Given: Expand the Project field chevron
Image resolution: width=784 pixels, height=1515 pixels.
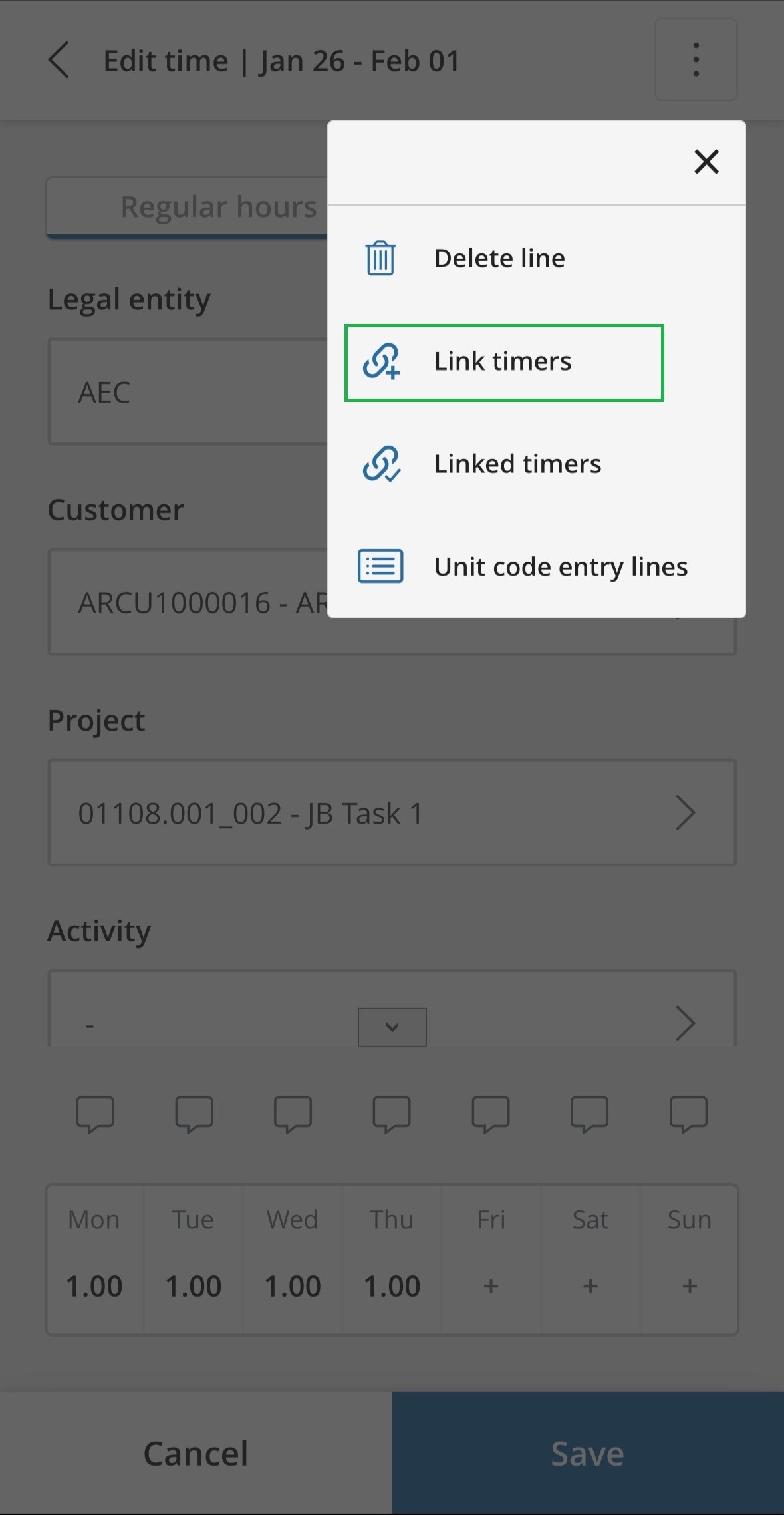Looking at the screenshot, I should (x=685, y=812).
